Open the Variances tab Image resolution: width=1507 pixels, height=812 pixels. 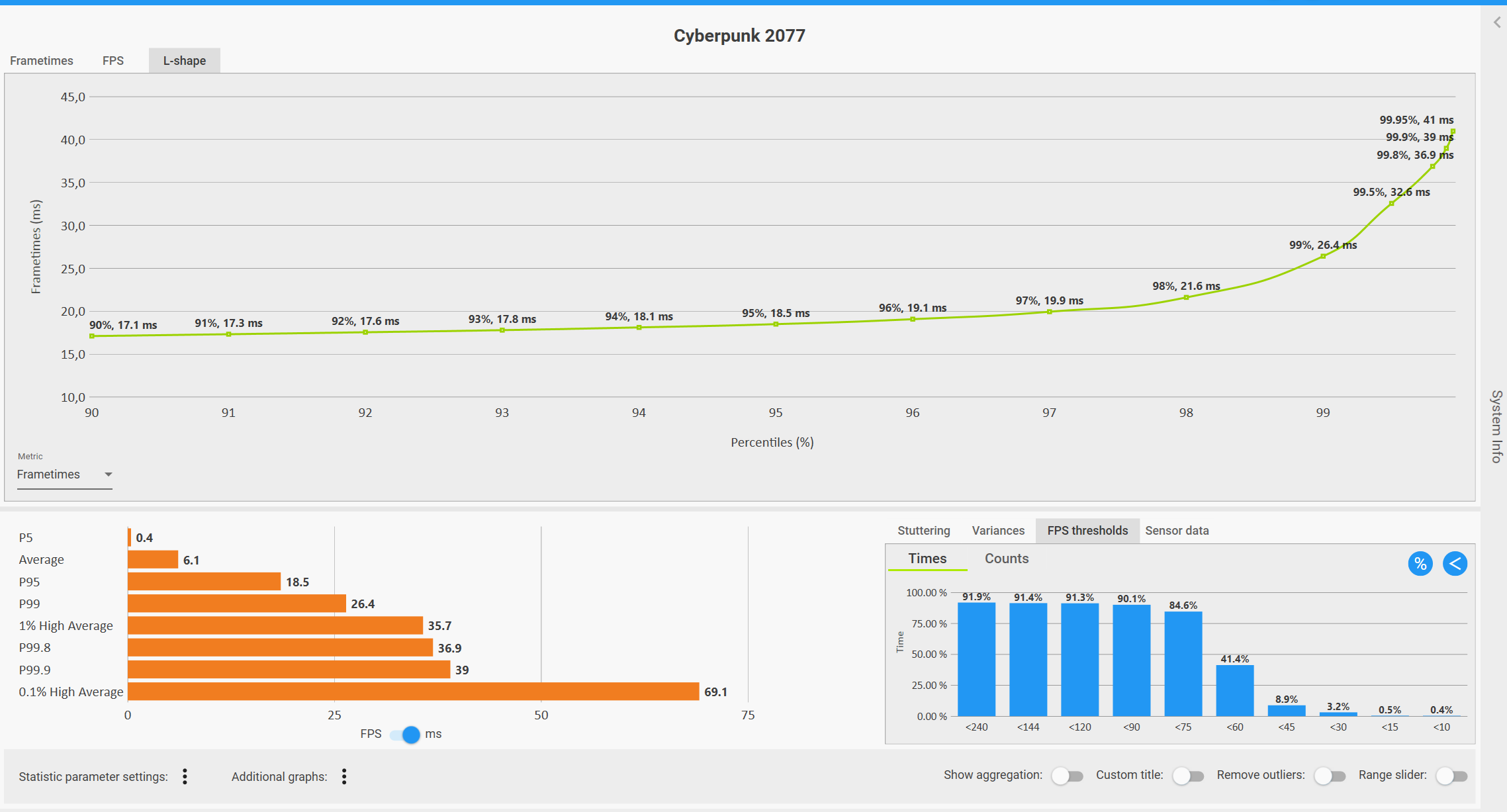pyautogui.click(x=997, y=531)
